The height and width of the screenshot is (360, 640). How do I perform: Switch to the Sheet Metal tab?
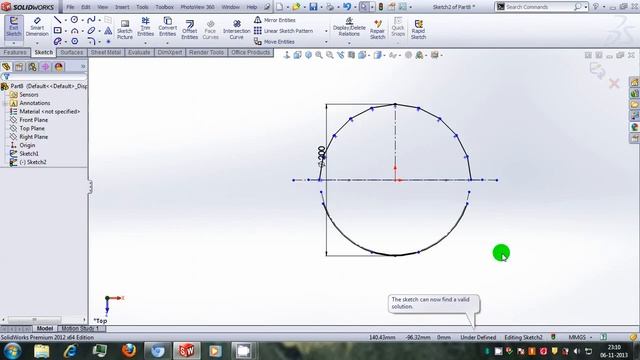coord(106,53)
